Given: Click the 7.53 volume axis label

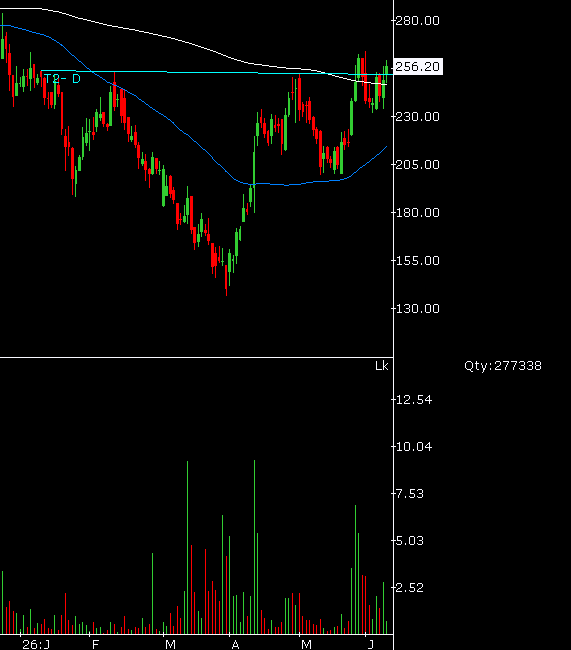Looking at the screenshot, I should [410, 494].
